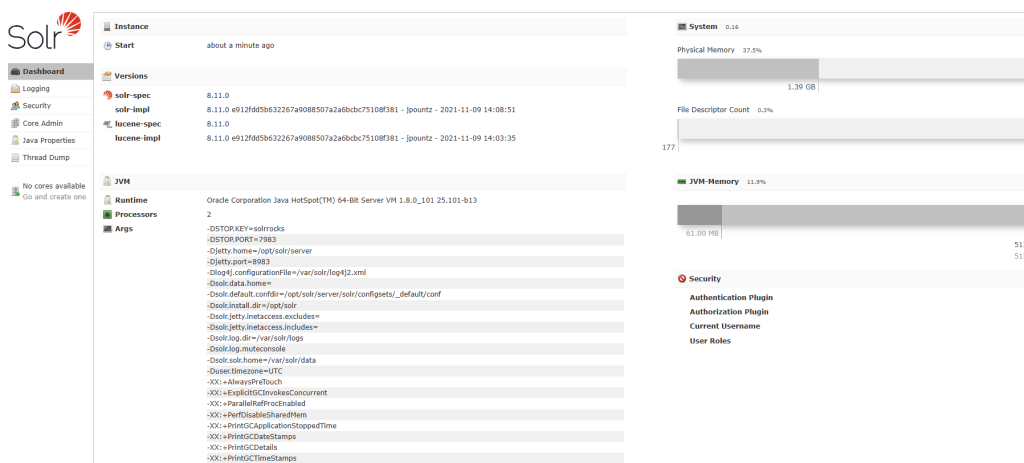Click the -Djetty.port=8983 argument row
1024x463 pixels.
coord(238,262)
